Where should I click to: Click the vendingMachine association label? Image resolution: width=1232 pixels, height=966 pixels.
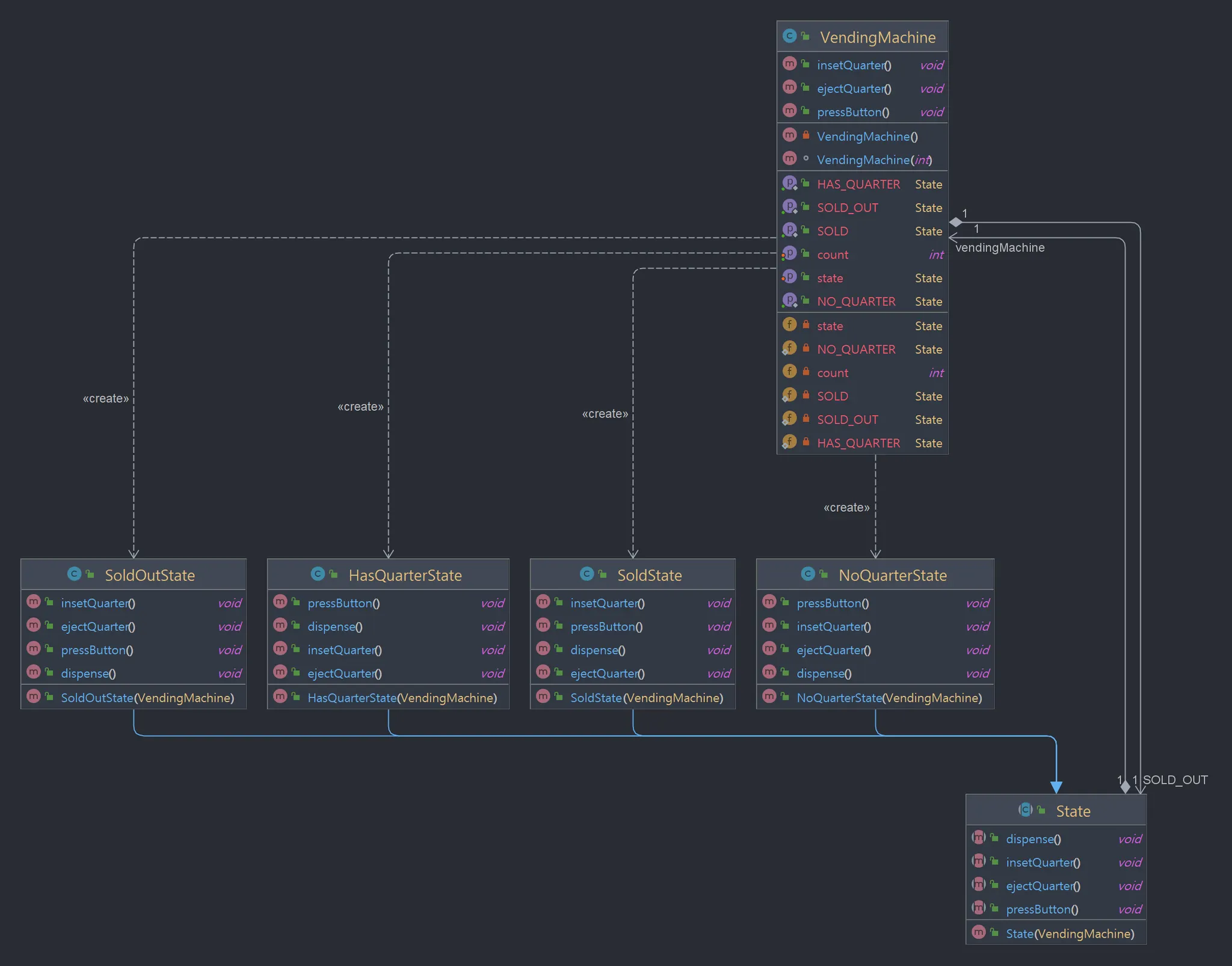[x=999, y=248]
